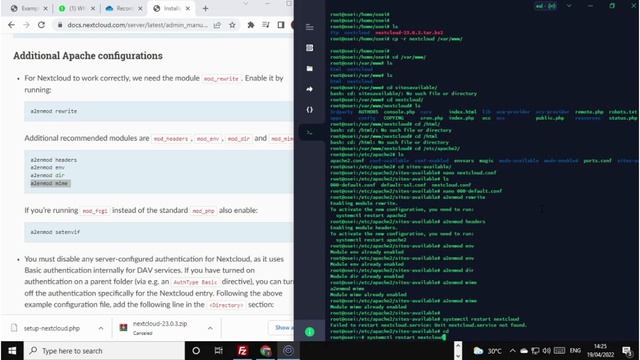
Task: Open port forwarding arrow icon in sidebar
Action: coord(309,89)
